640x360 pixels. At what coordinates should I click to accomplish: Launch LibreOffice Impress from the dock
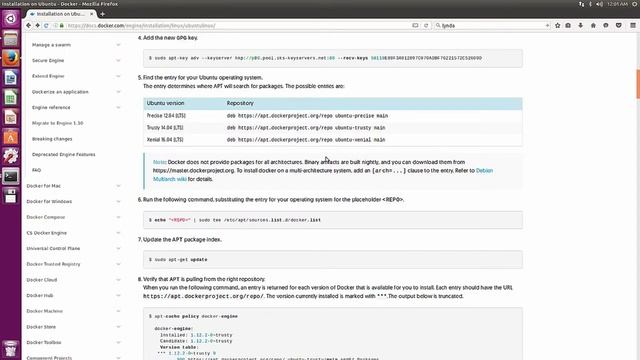click(x=11, y=118)
